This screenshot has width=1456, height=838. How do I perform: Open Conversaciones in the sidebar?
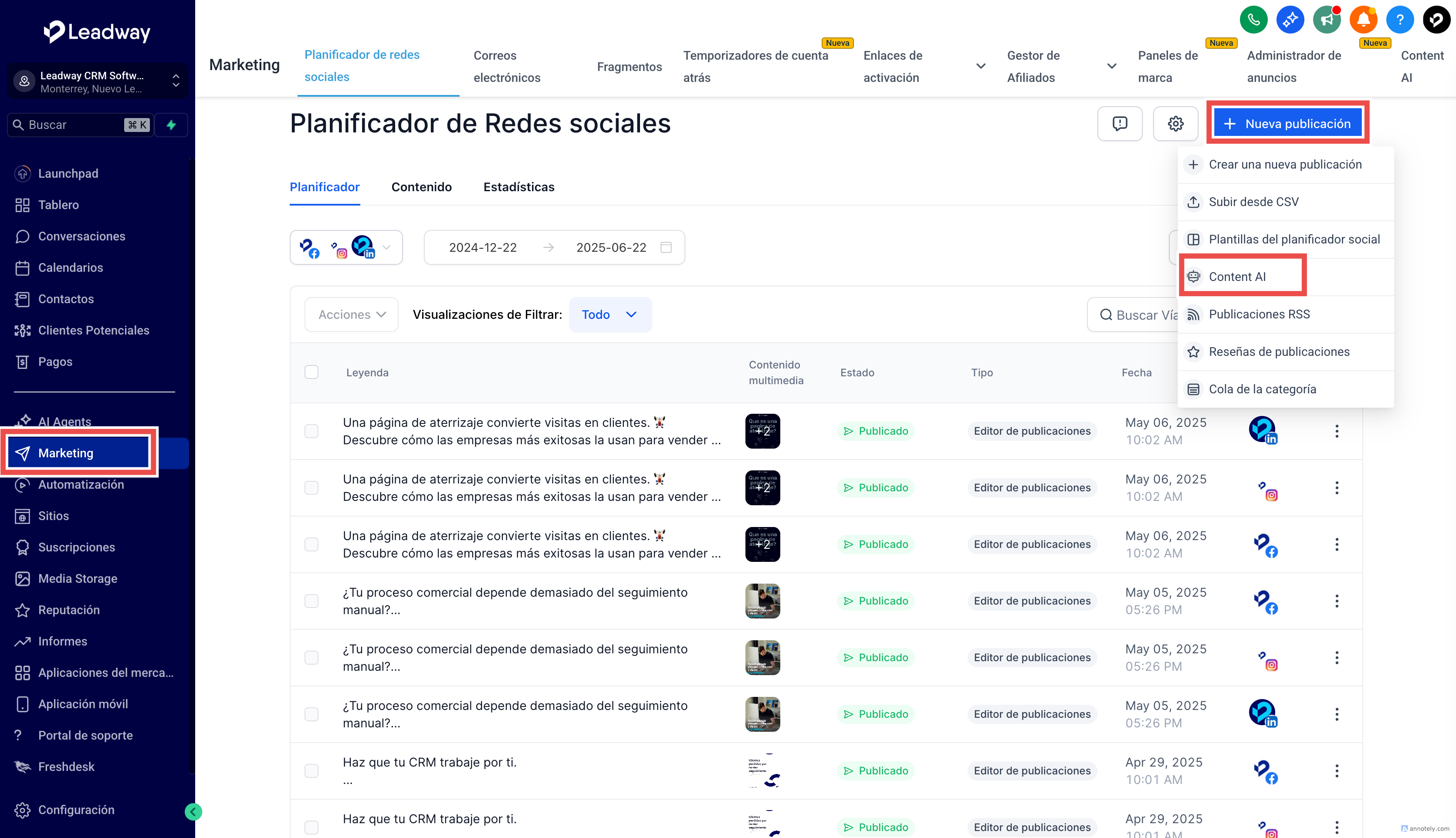tap(81, 236)
